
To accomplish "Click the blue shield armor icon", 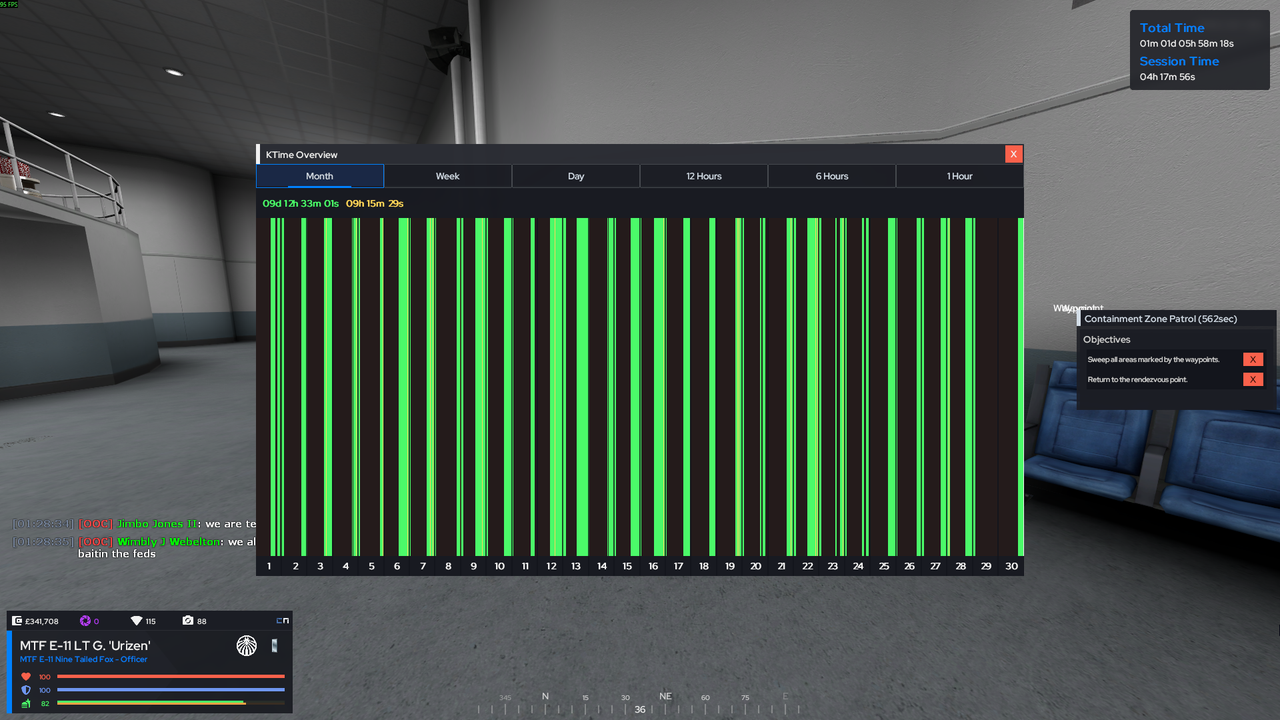I will pos(26,690).
